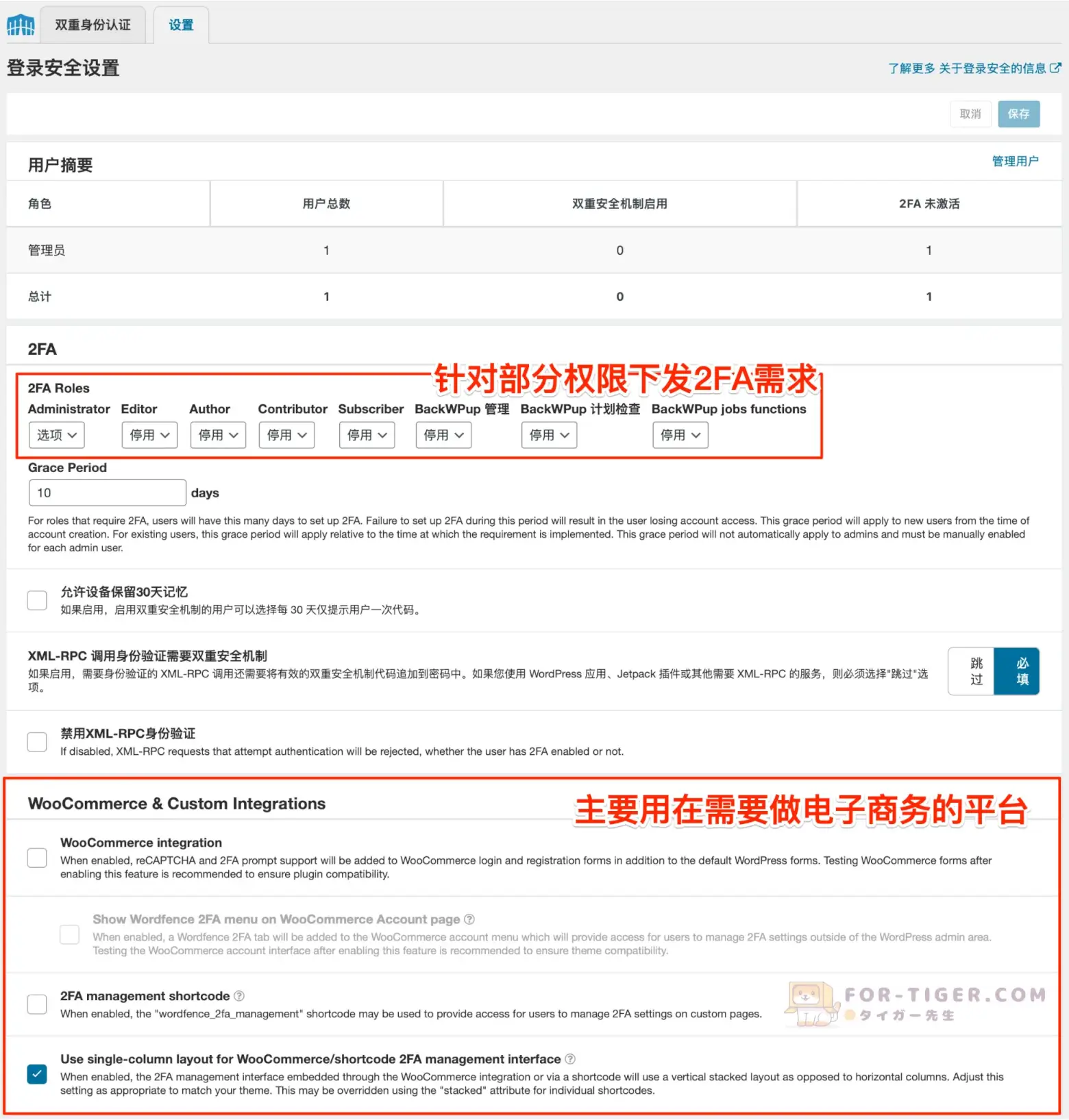Open Editor 2FA role dropdown
Image resolution: width=1069 pixels, height=1120 pixels.
click(149, 435)
